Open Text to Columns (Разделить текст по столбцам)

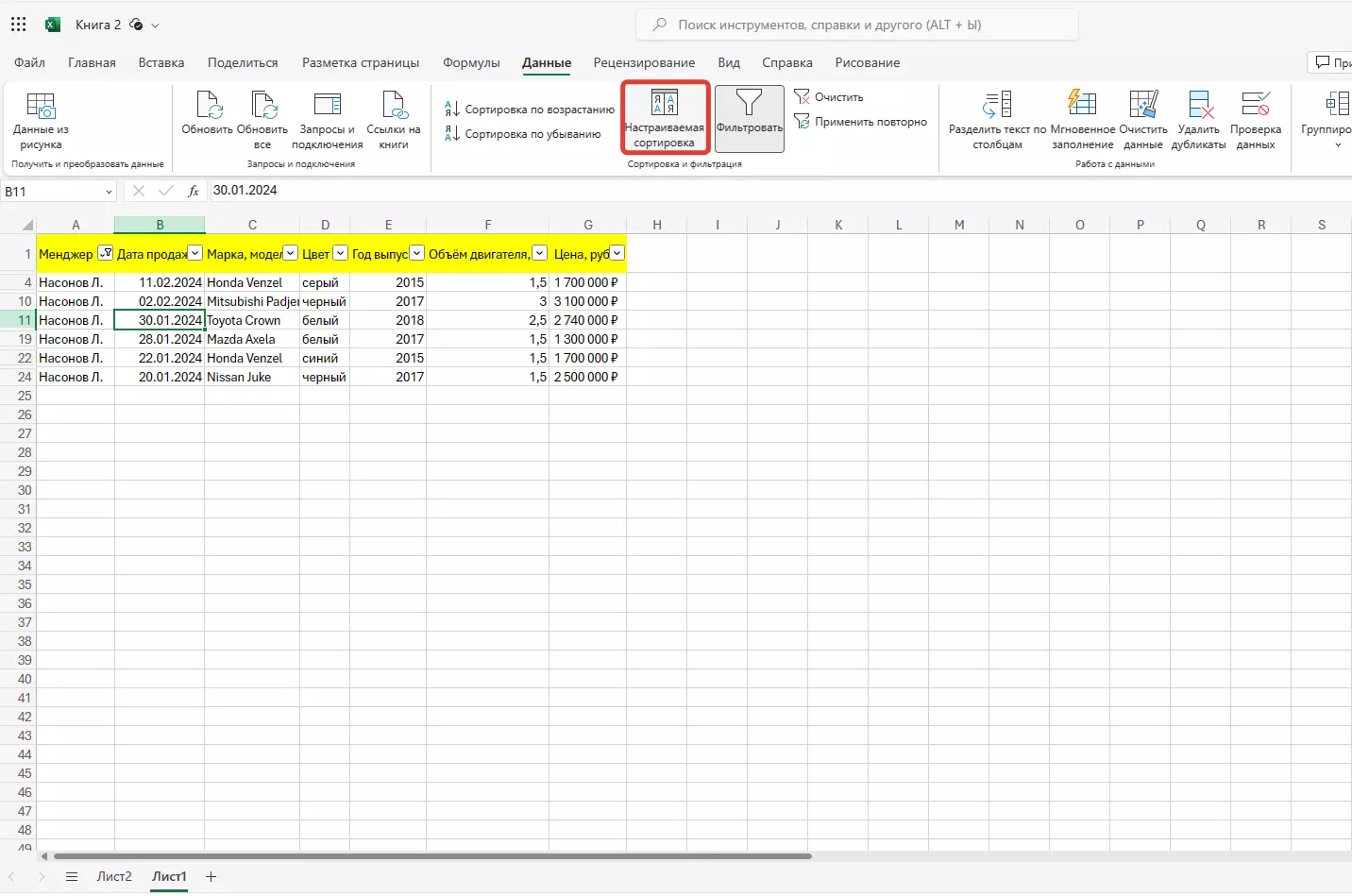997,105
